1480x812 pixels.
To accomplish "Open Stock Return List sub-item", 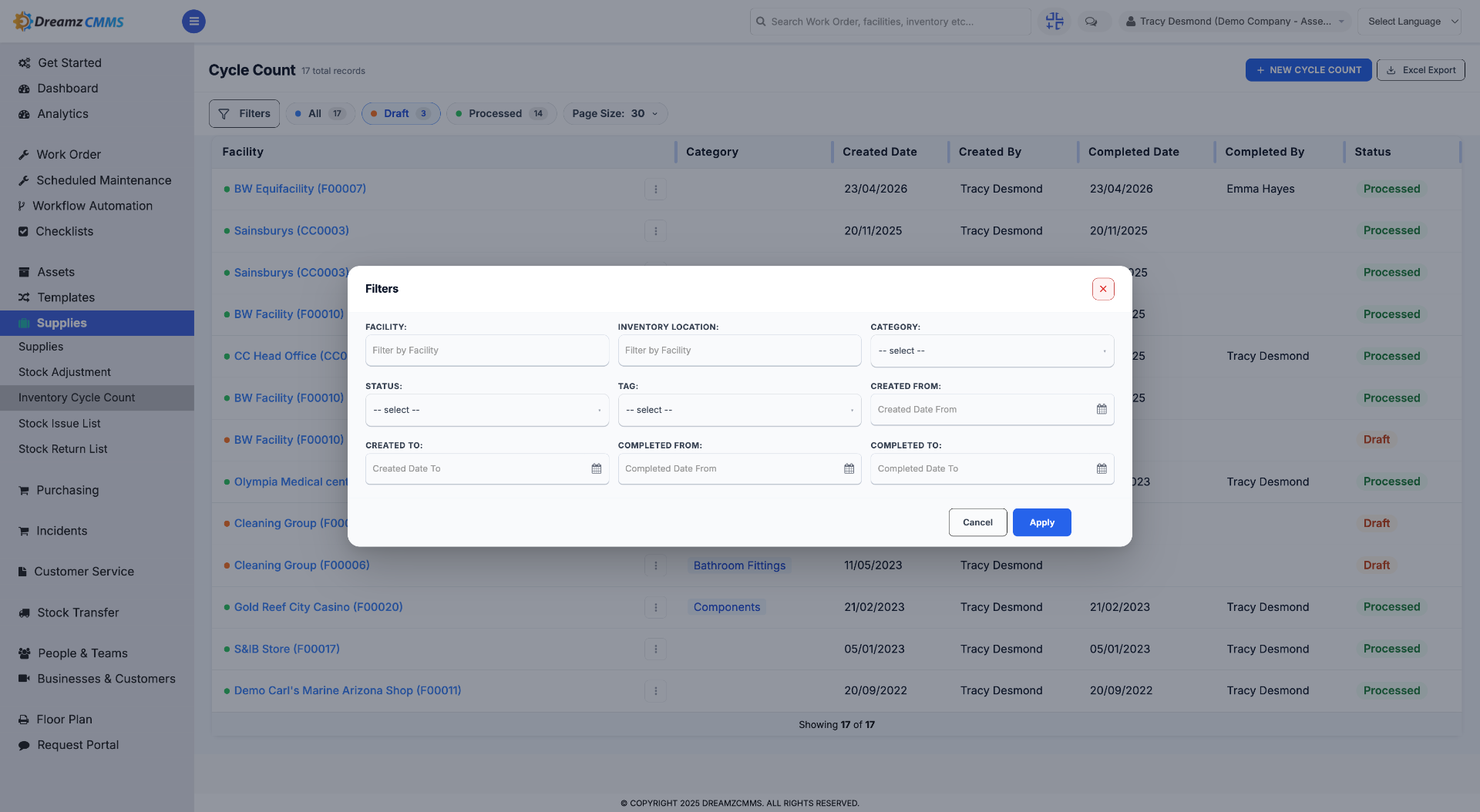I will pos(62,449).
